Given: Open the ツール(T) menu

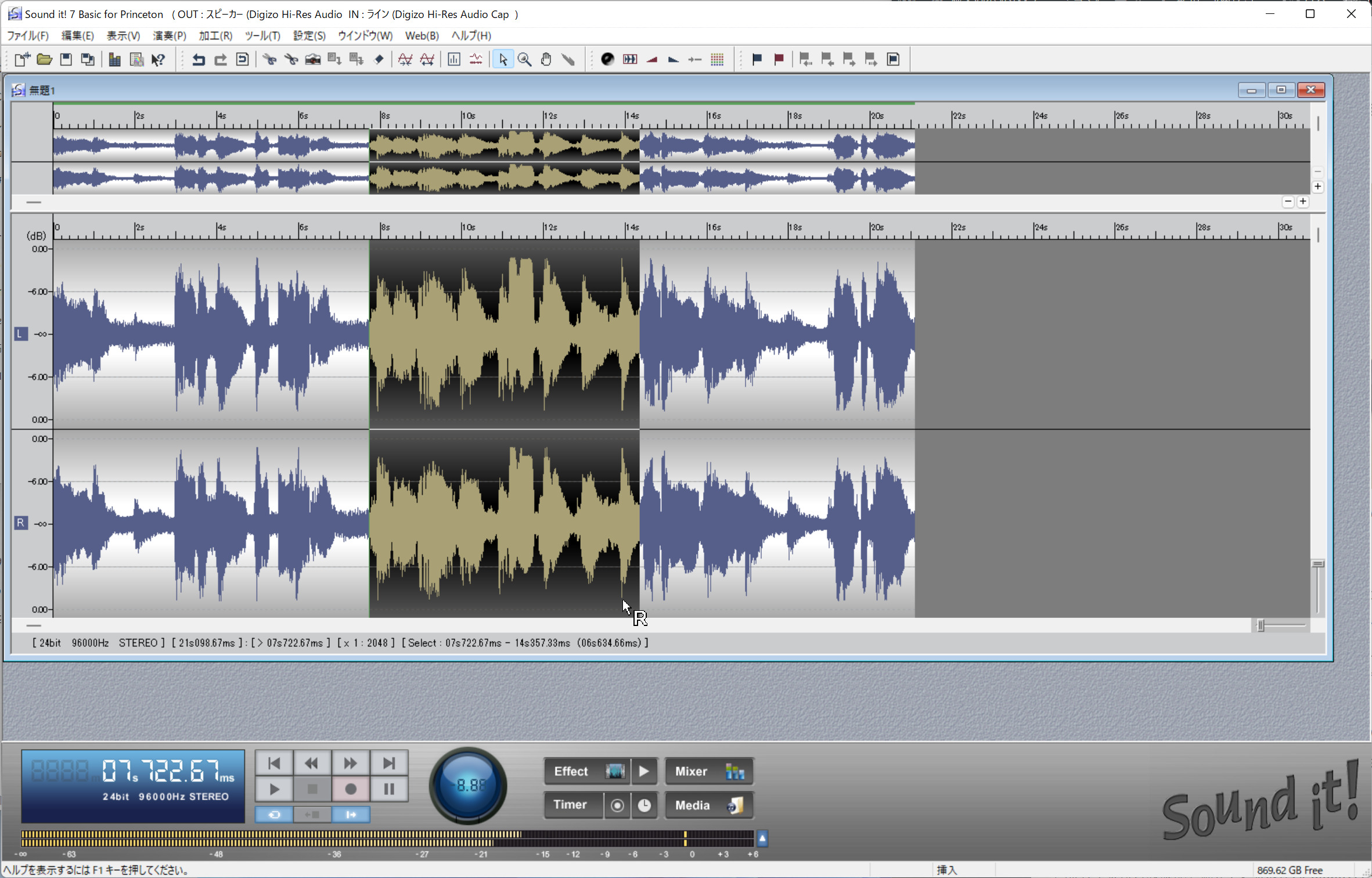Looking at the screenshot, I should (x=262, y=35).
